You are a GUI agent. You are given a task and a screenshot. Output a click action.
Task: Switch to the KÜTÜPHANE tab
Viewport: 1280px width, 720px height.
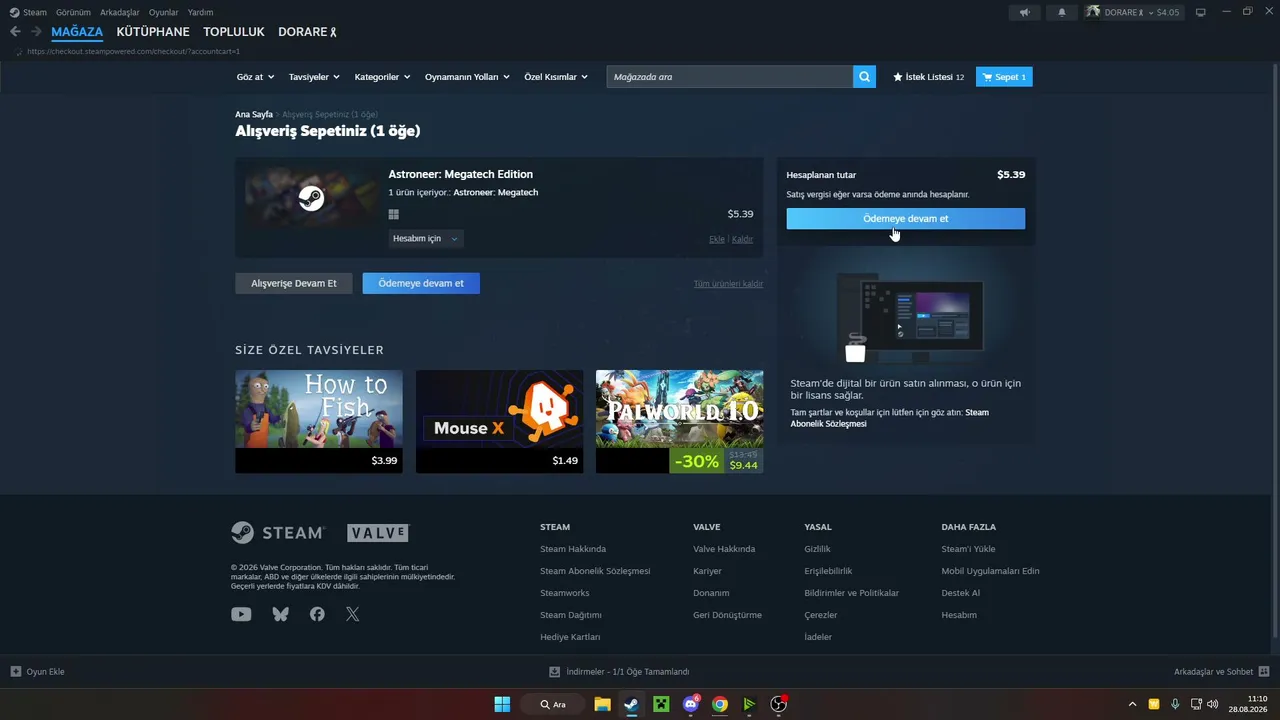coord(153,32)
